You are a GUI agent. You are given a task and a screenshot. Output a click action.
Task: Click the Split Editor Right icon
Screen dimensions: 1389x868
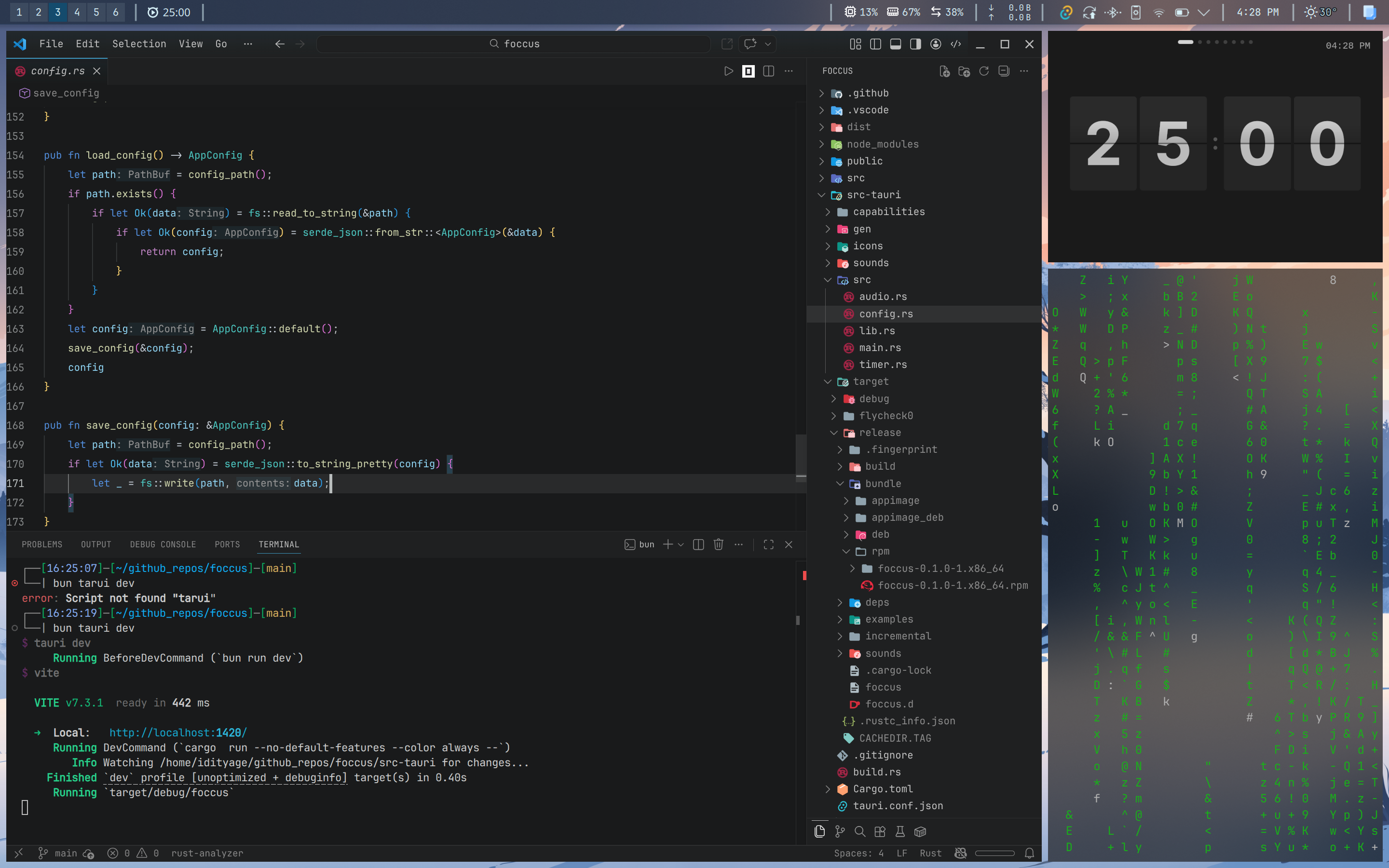[769, 70]
